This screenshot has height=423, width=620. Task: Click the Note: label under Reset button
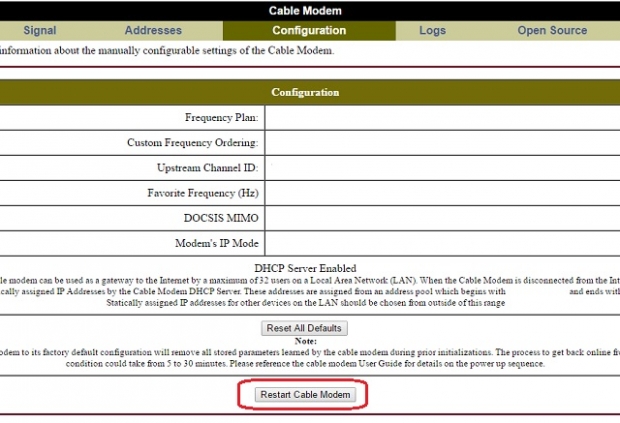(x=306, y=341)
